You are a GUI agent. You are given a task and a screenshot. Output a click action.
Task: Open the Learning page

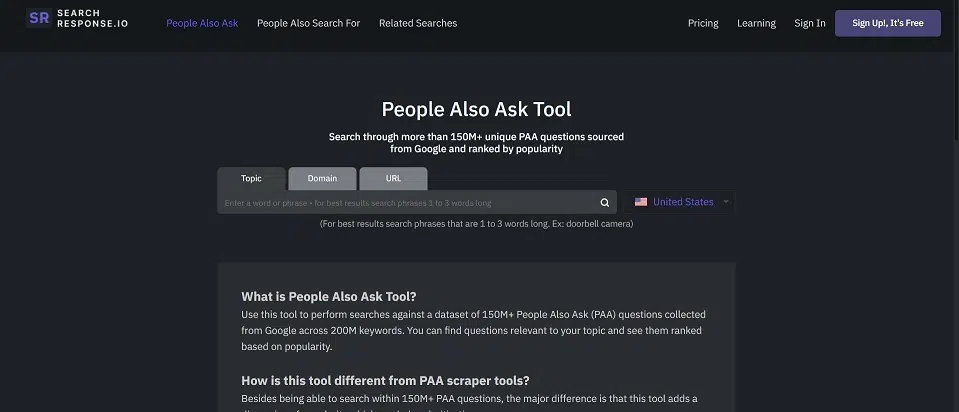click(x=756, y=23)
